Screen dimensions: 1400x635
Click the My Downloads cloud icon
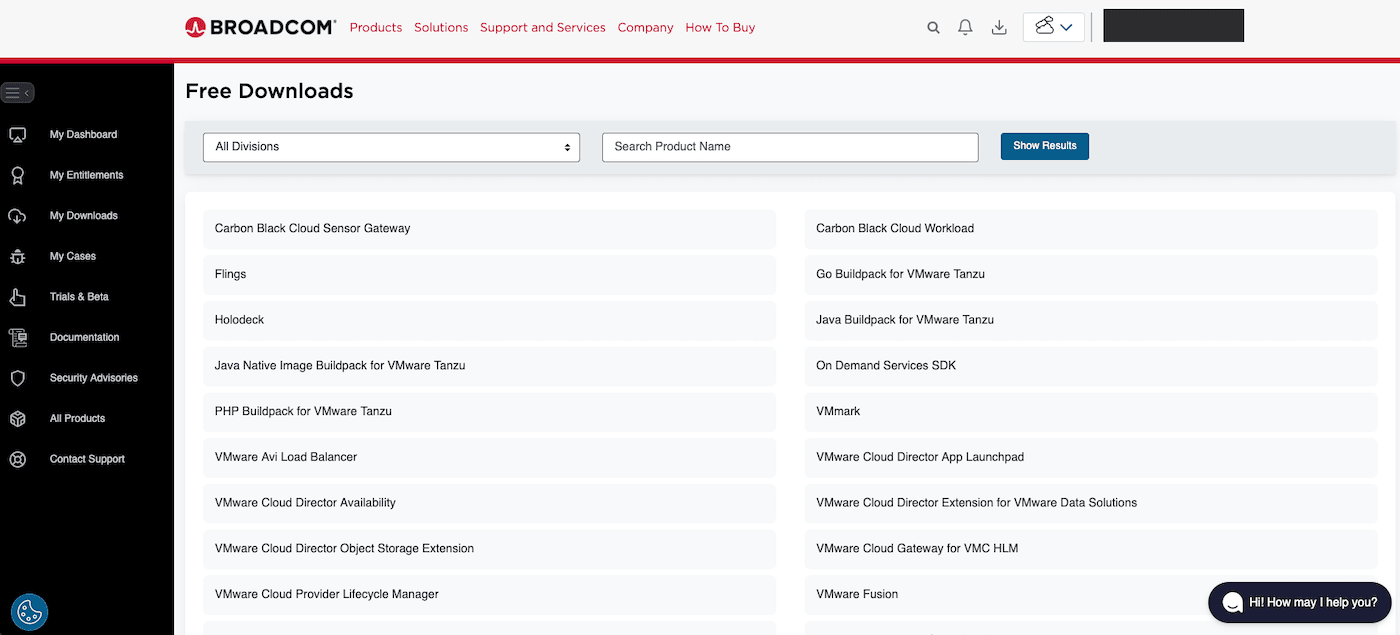coord(17,216)
